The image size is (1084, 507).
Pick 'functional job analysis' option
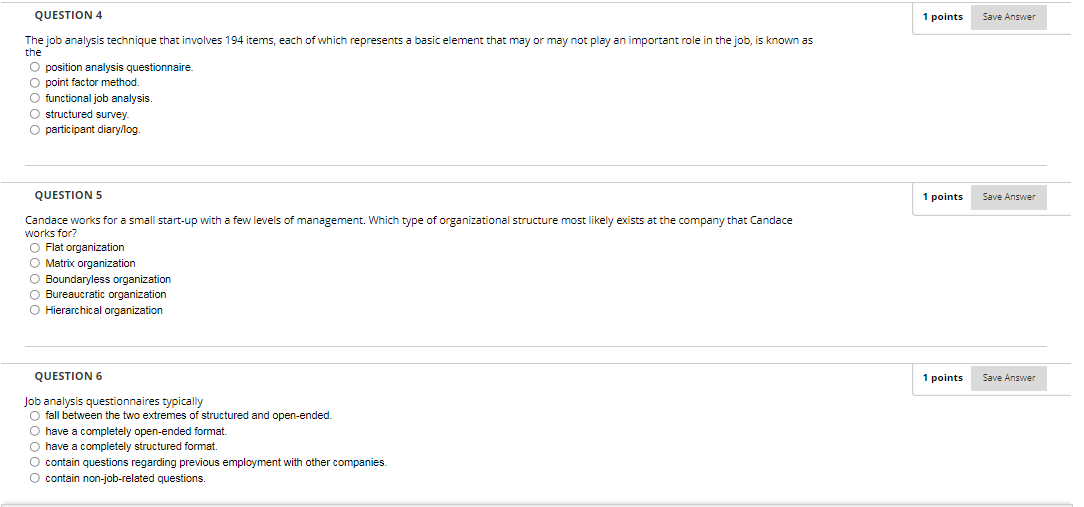(35, 98)
